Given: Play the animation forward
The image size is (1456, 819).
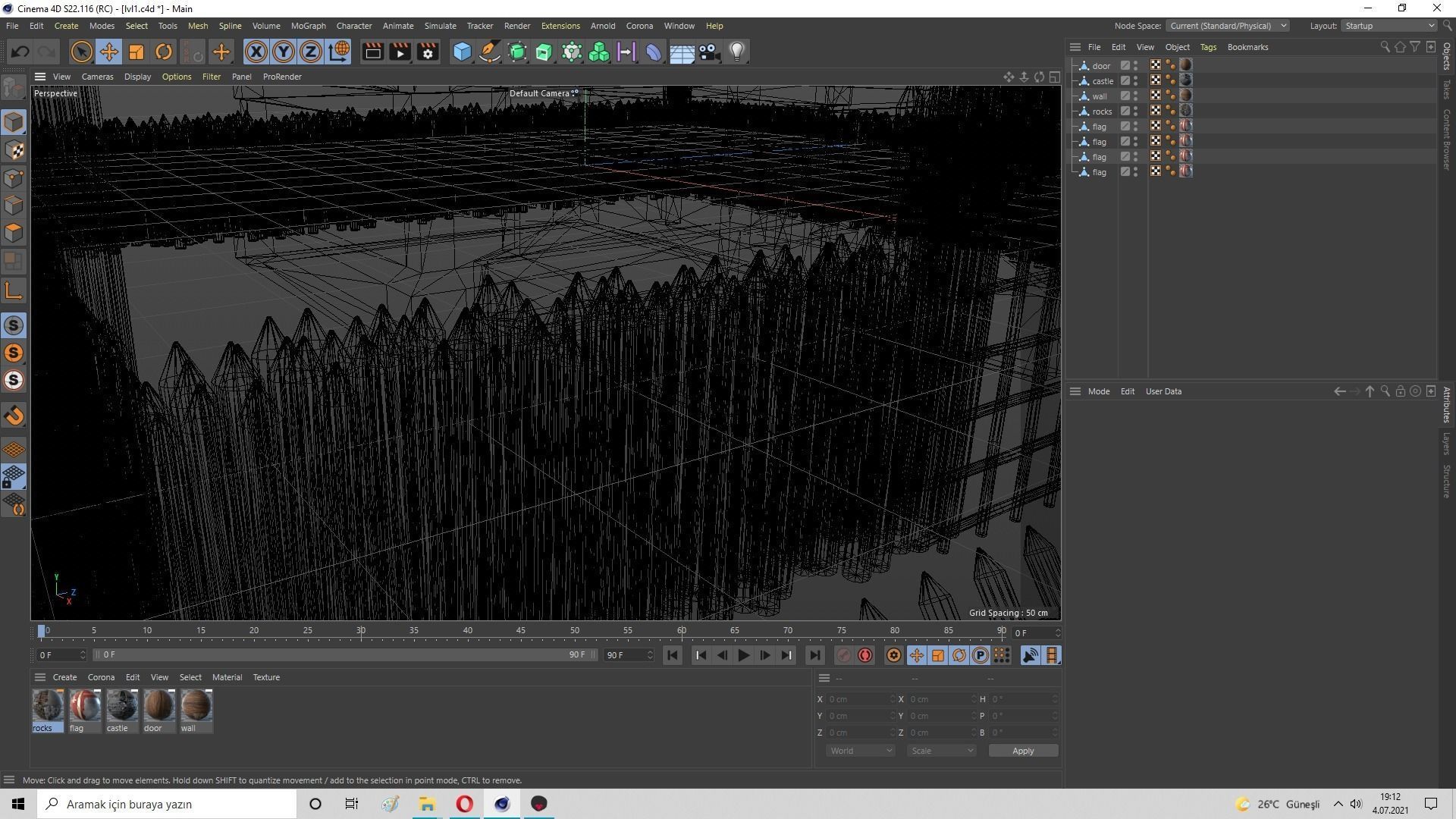Looking at the screenshot, I should click(743, 655).
